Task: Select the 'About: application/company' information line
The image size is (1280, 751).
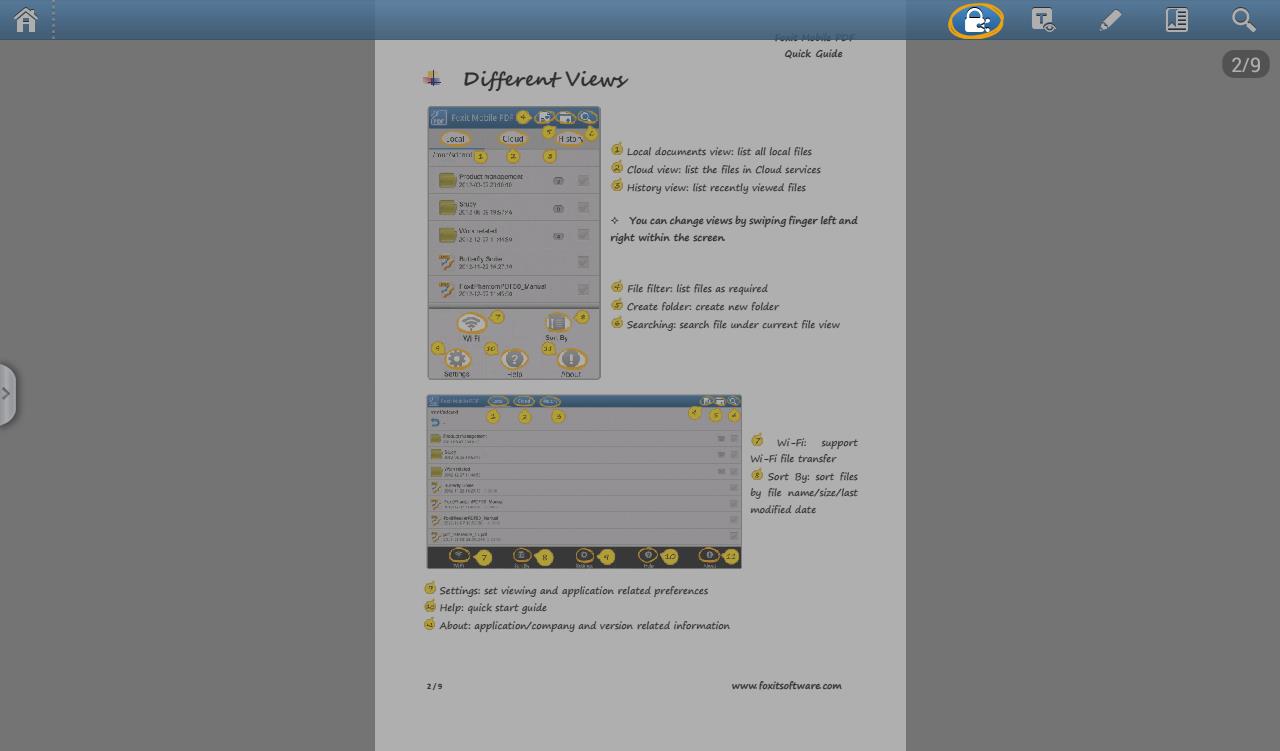Action: coord(584,626)
